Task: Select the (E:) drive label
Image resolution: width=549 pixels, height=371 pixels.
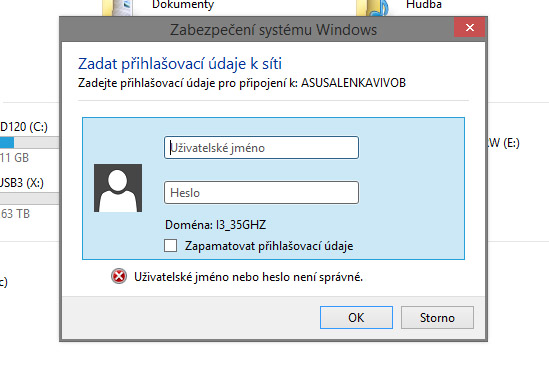Action: (504, 142)
